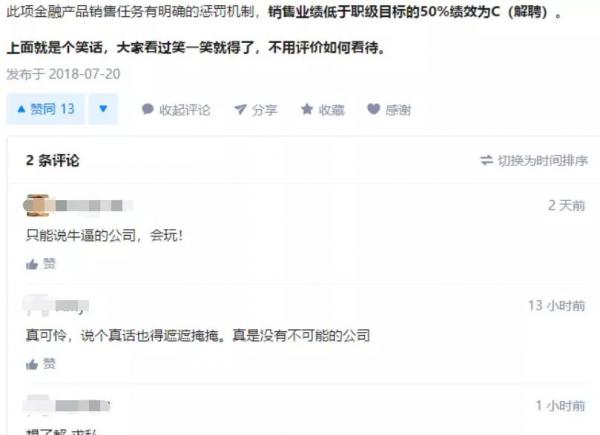600x435 pixels.
Task: Open first commenter's avatar profile
Action: (36, 205)
